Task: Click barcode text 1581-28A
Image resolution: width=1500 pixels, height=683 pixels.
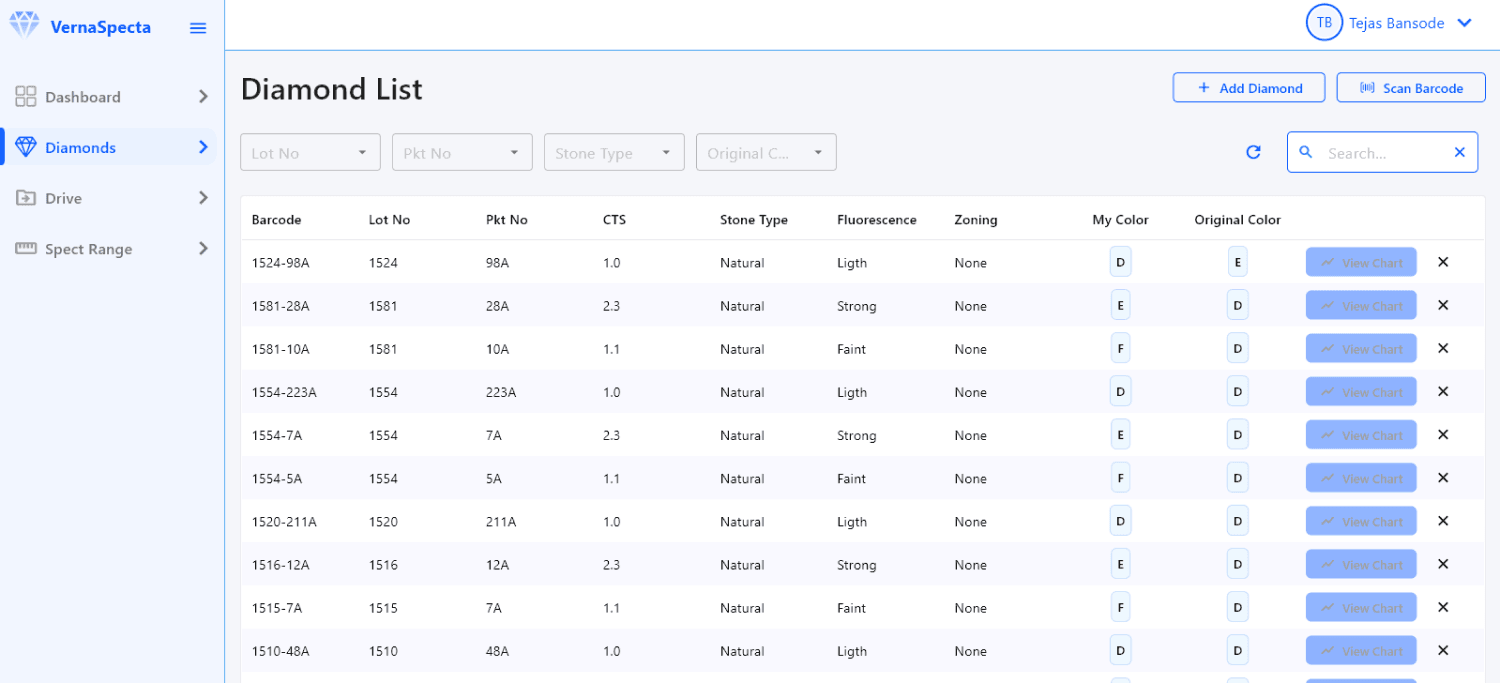Action: 280,306
